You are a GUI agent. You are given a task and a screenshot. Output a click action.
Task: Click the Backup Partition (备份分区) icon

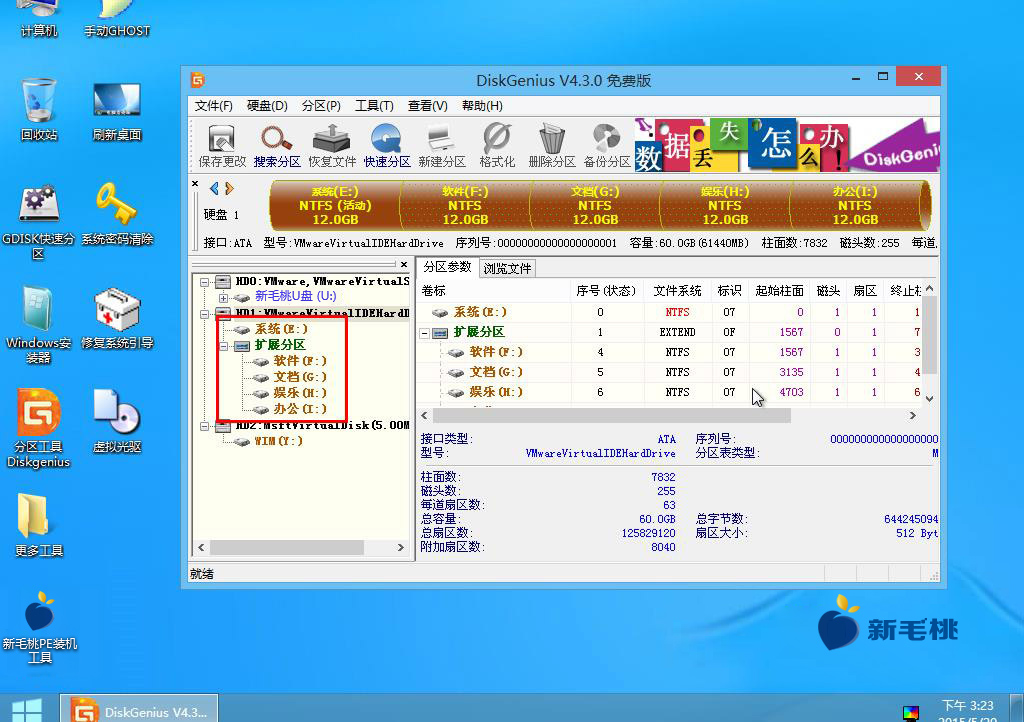tap(607, 146)
